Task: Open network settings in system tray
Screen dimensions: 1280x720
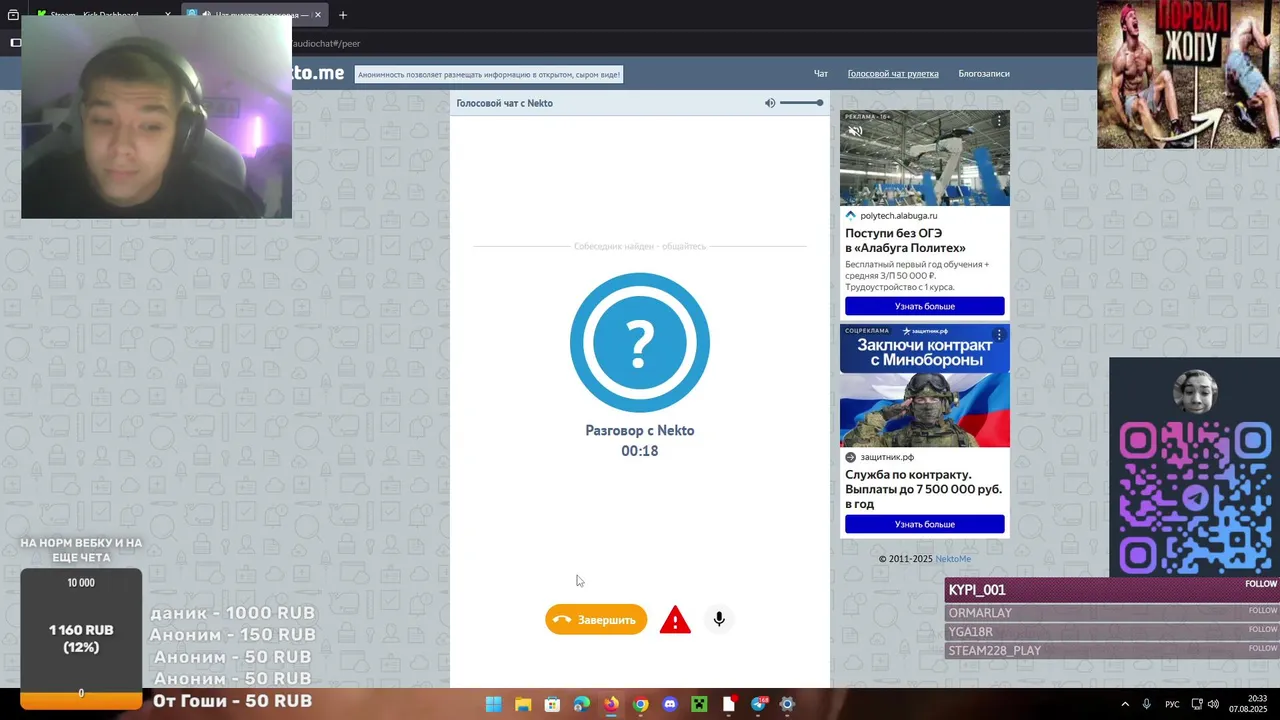Action: [1197, 704]
